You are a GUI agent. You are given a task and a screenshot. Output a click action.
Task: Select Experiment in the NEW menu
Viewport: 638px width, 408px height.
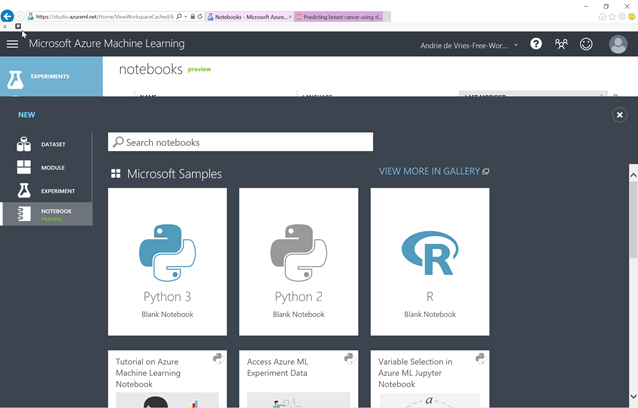point(46,191)
